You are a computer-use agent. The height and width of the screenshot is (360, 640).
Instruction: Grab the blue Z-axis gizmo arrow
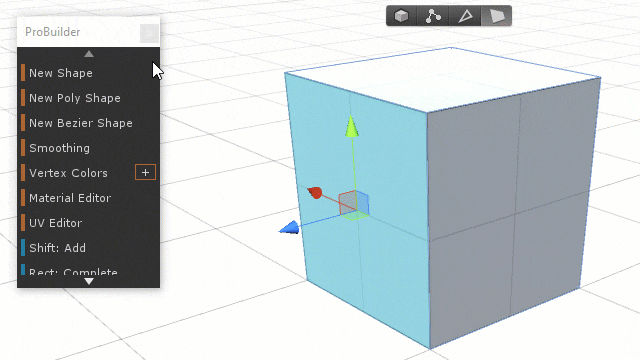pos(289,228)
